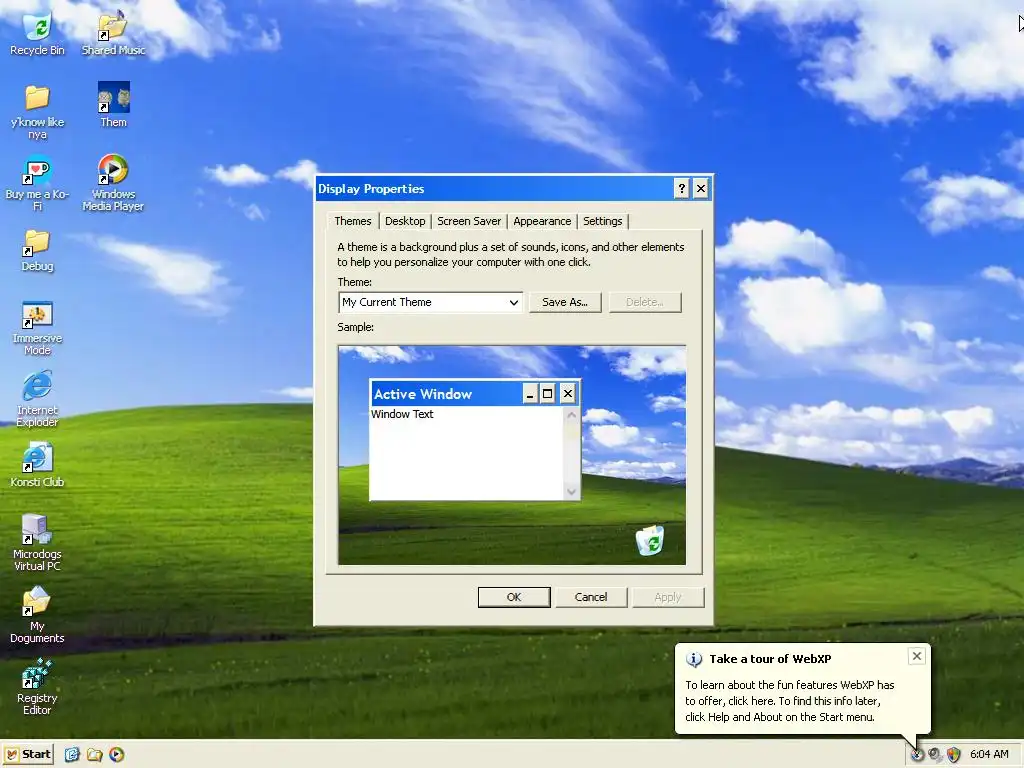Open the Recycle Bin desktop icon

pos(37,34)
